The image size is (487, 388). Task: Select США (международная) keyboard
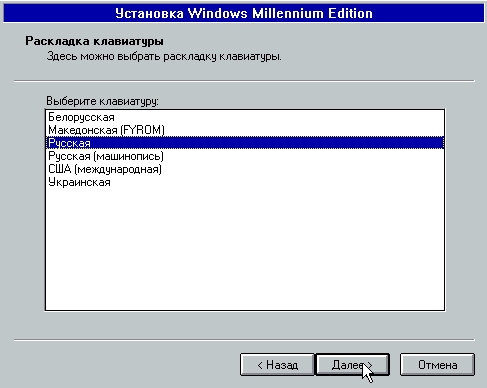(245, 169)
